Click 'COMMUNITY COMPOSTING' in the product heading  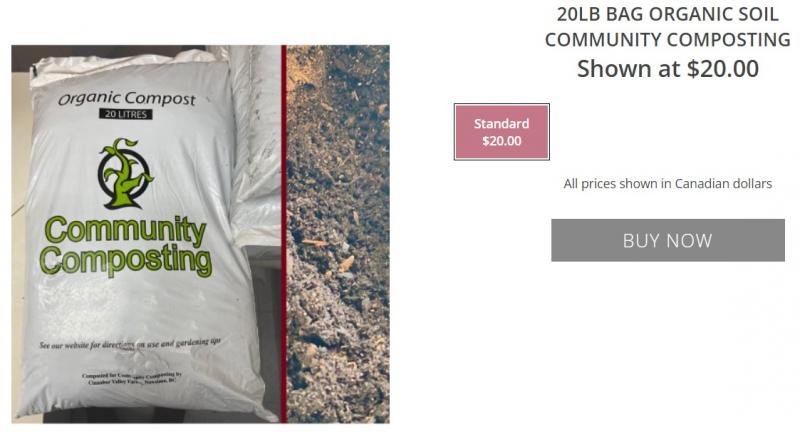[667, 40]
